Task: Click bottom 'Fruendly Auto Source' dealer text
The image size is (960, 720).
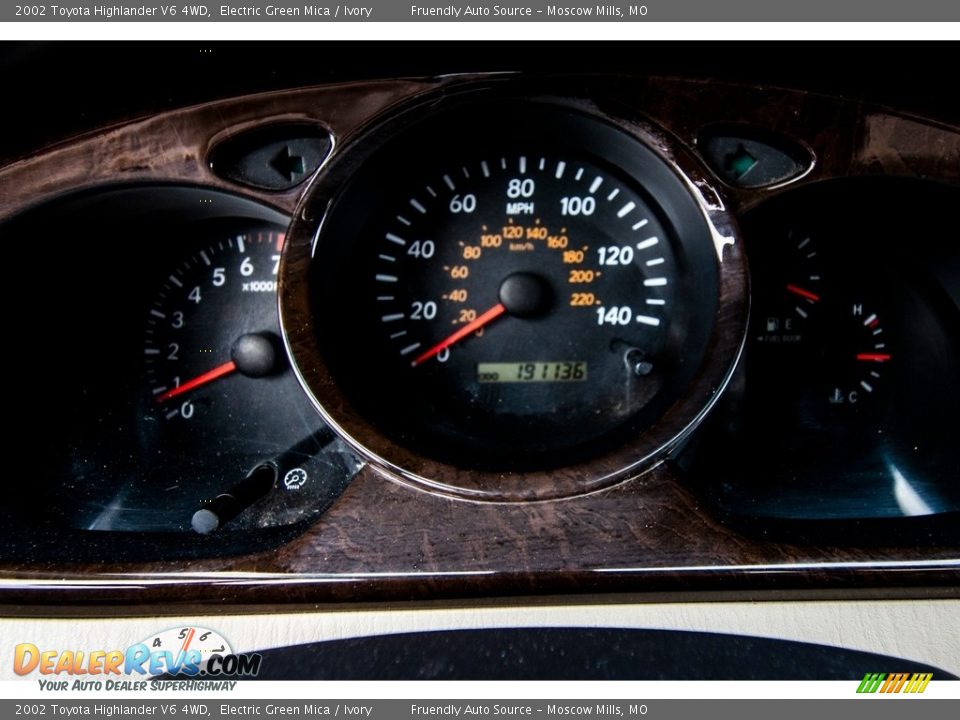Action: pos(471,710)
